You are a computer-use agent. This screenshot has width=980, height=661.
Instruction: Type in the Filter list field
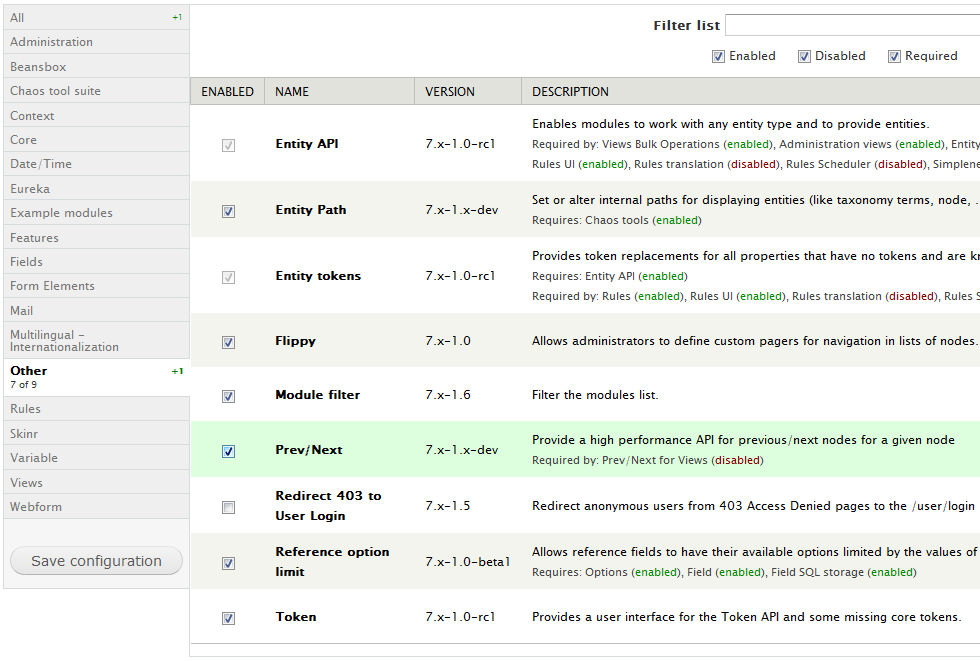tap(850, 25)
